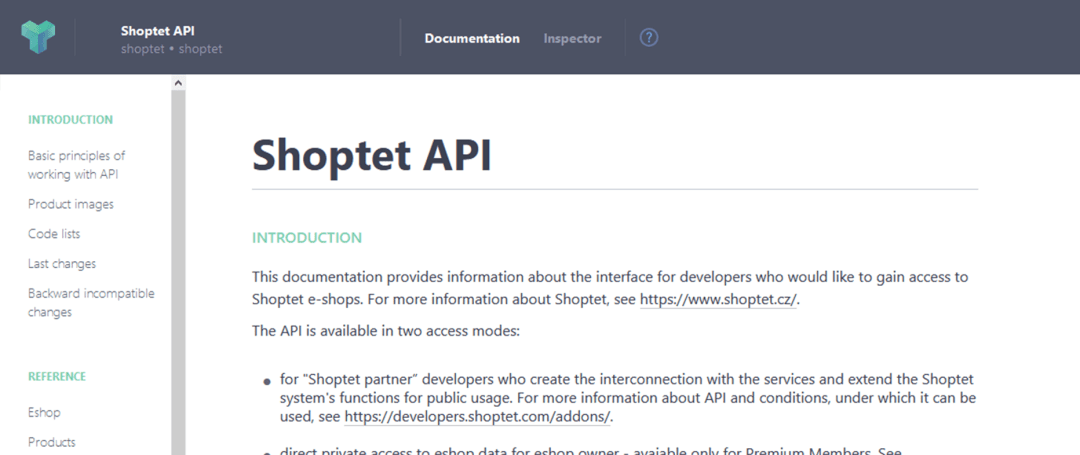Open the help question mark icon
Image resolution: width=1080 pixels, height=455 pixels.
pyautogui.click(x=649, y=37)
